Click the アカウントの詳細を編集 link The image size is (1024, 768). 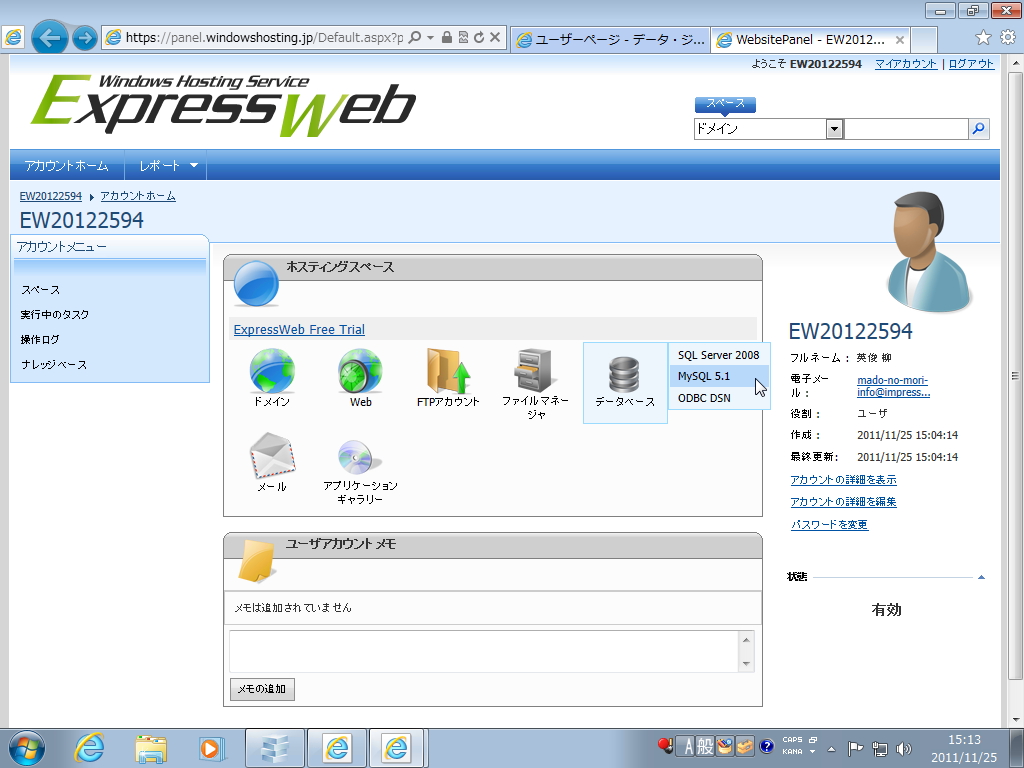coord(843,502)
